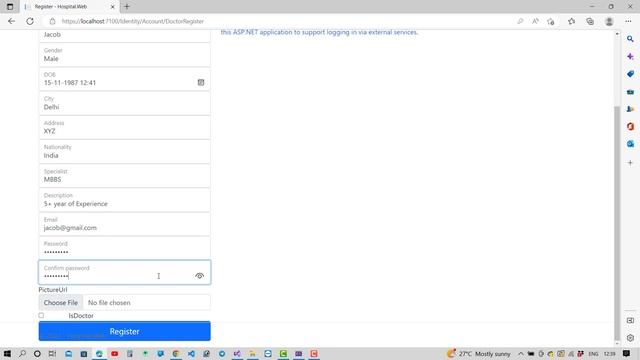Open Edge sidebar Discover sparkle icon
The image size is (640, 360).
pos(630,56)
